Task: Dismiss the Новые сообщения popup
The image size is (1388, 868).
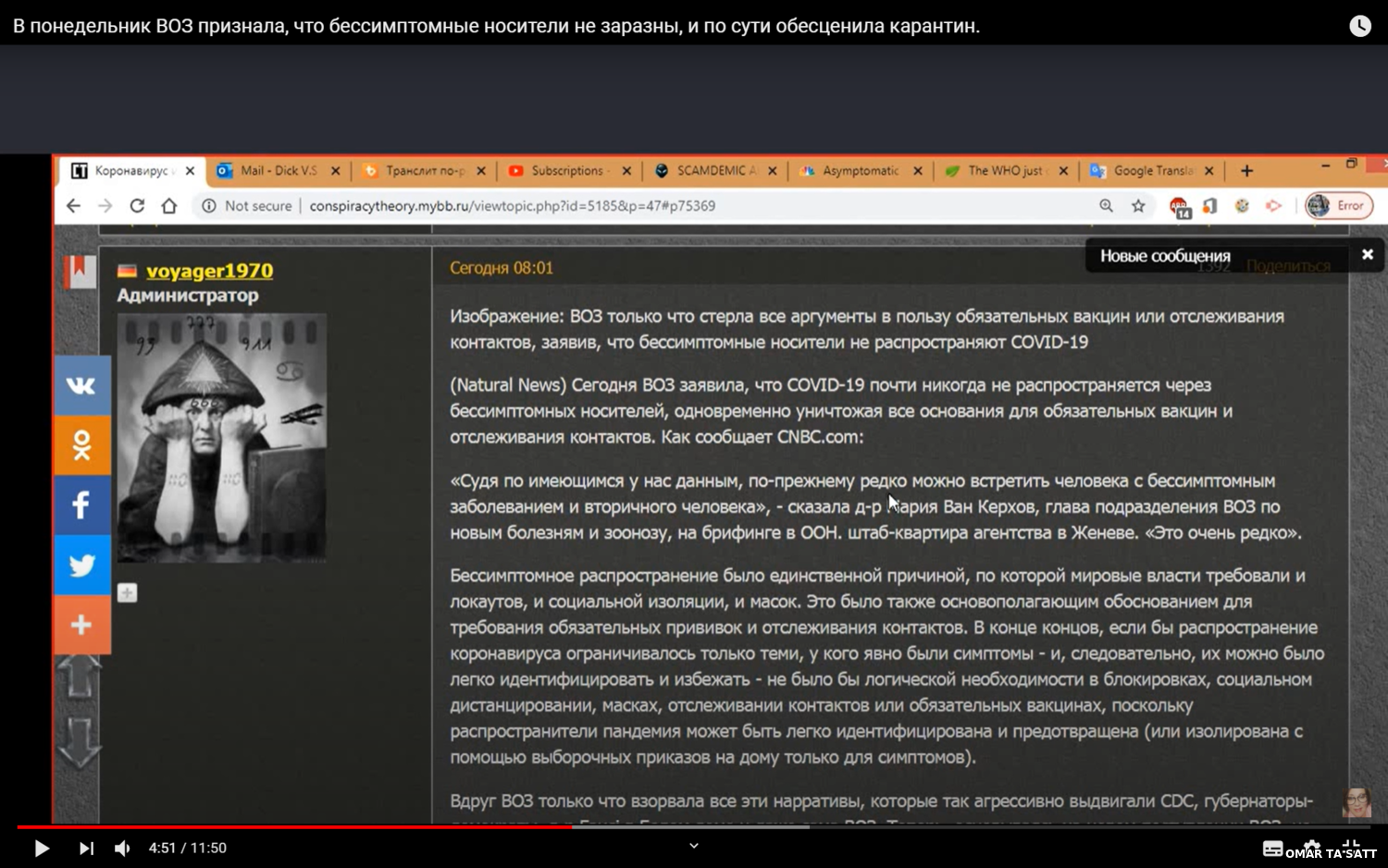Action: (x=1368, y=254)
